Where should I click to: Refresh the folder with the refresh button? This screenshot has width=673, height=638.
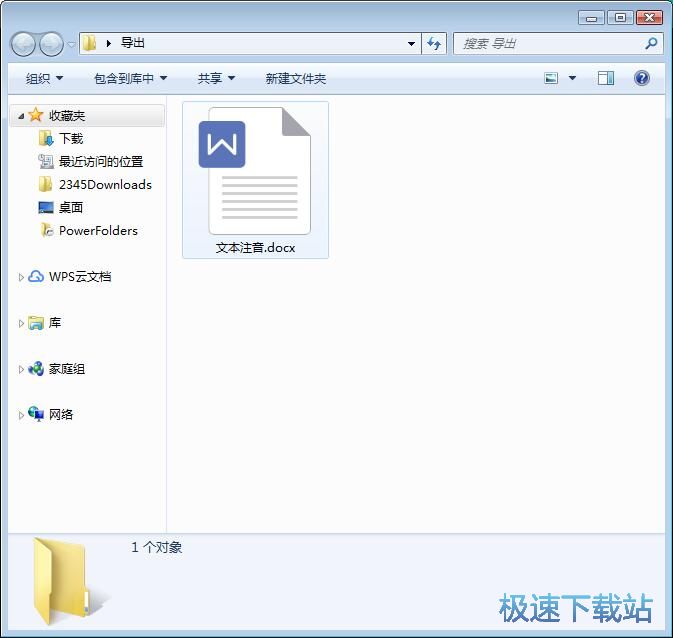pyautogui.click(x=434, y=43)
